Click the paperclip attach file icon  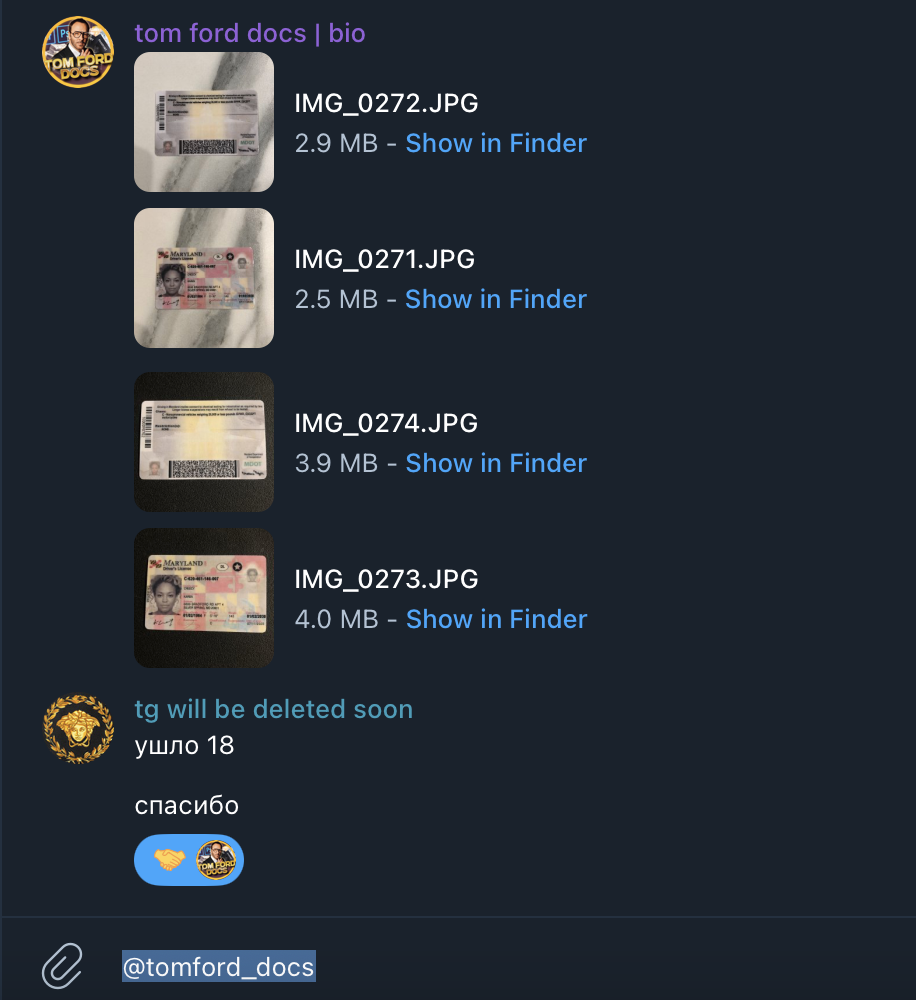click(x=63, y=966)
